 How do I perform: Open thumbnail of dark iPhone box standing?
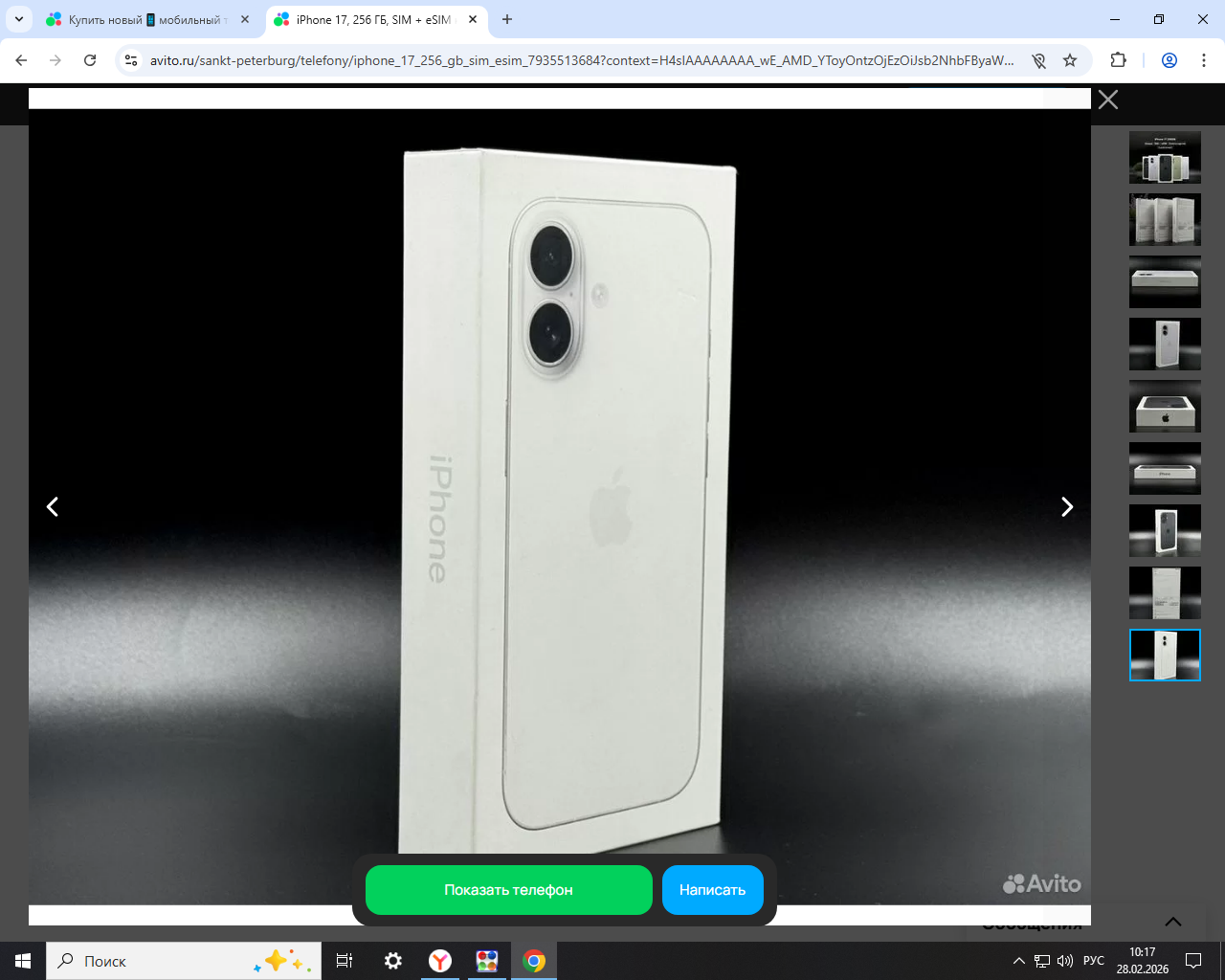1165,530
